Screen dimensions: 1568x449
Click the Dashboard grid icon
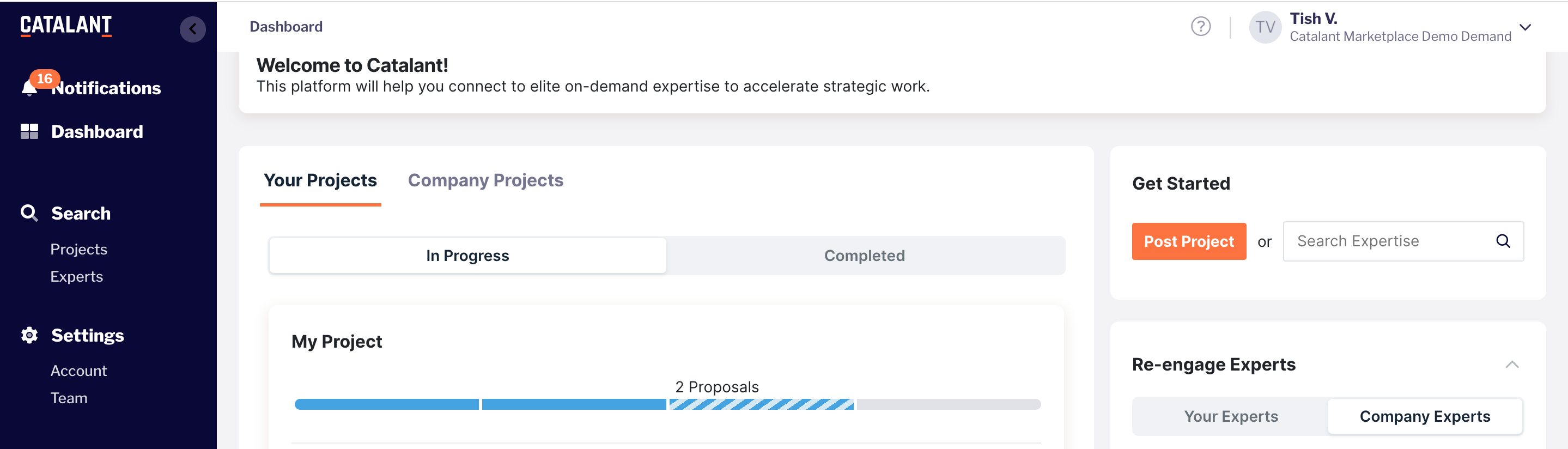point(29,131)
